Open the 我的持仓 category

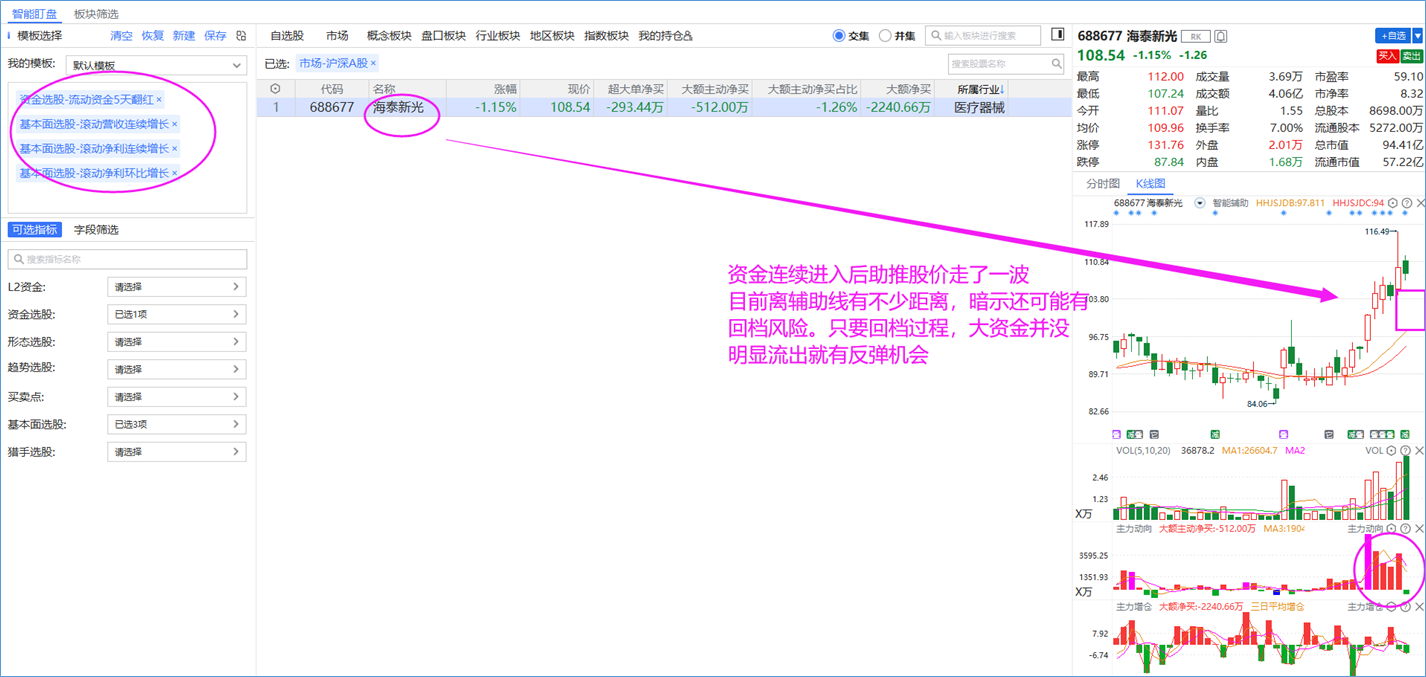click(x=665, y=36)
